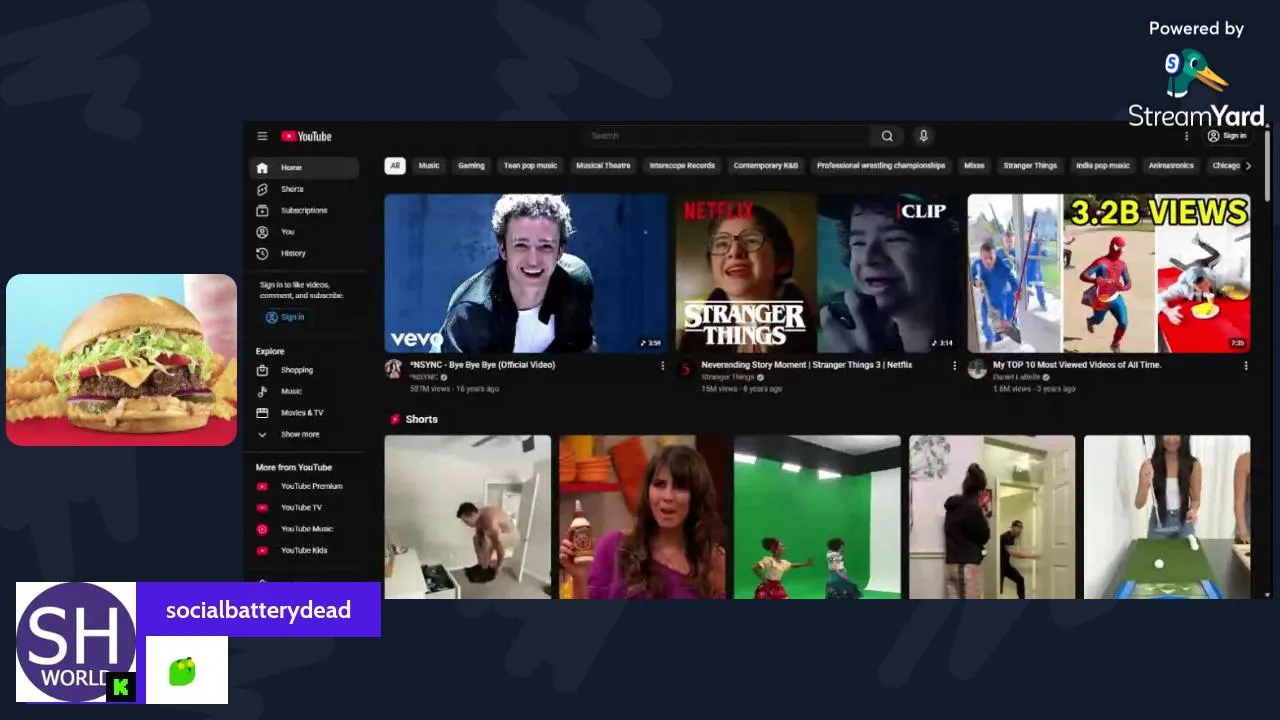Screen dimensions: 1280x720
Task: Open the mini pool table Short
Action: point(1167,517)
